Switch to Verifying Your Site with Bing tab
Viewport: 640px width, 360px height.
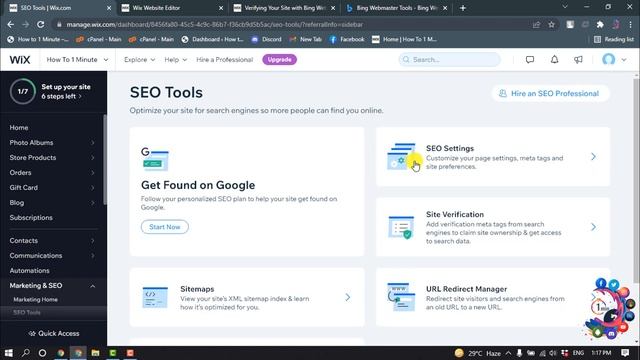pyautogui.click(x=284, y=8)
